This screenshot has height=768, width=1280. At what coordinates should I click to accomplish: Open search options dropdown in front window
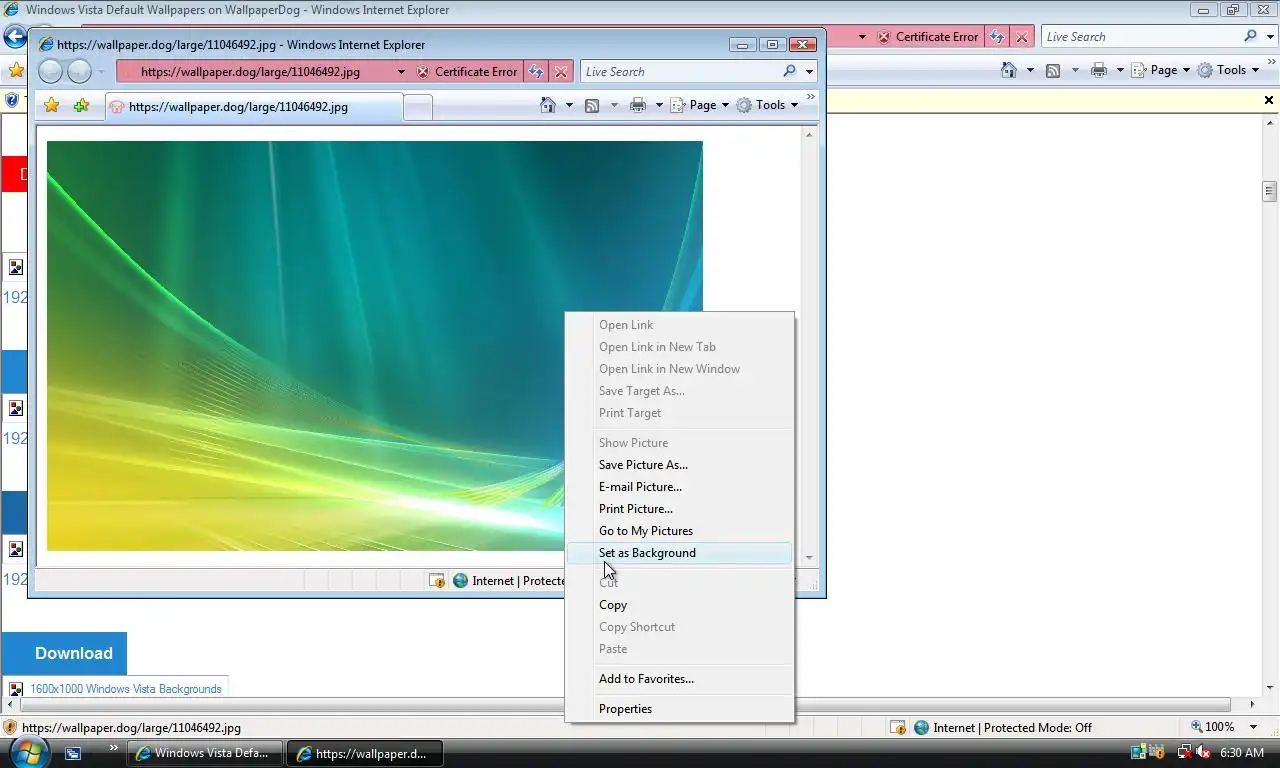pyautogui.click(x=809, y=72)
